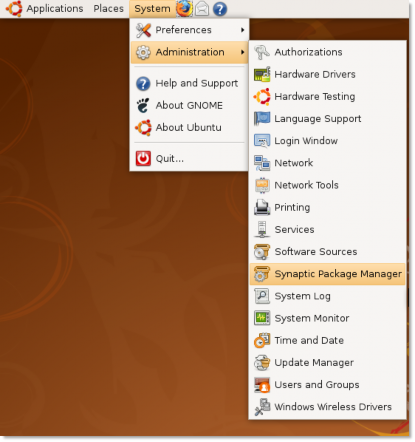The image size is (415, 442).
Task: Click the red power icon for Quit
Action: click(x=143, y=158)
